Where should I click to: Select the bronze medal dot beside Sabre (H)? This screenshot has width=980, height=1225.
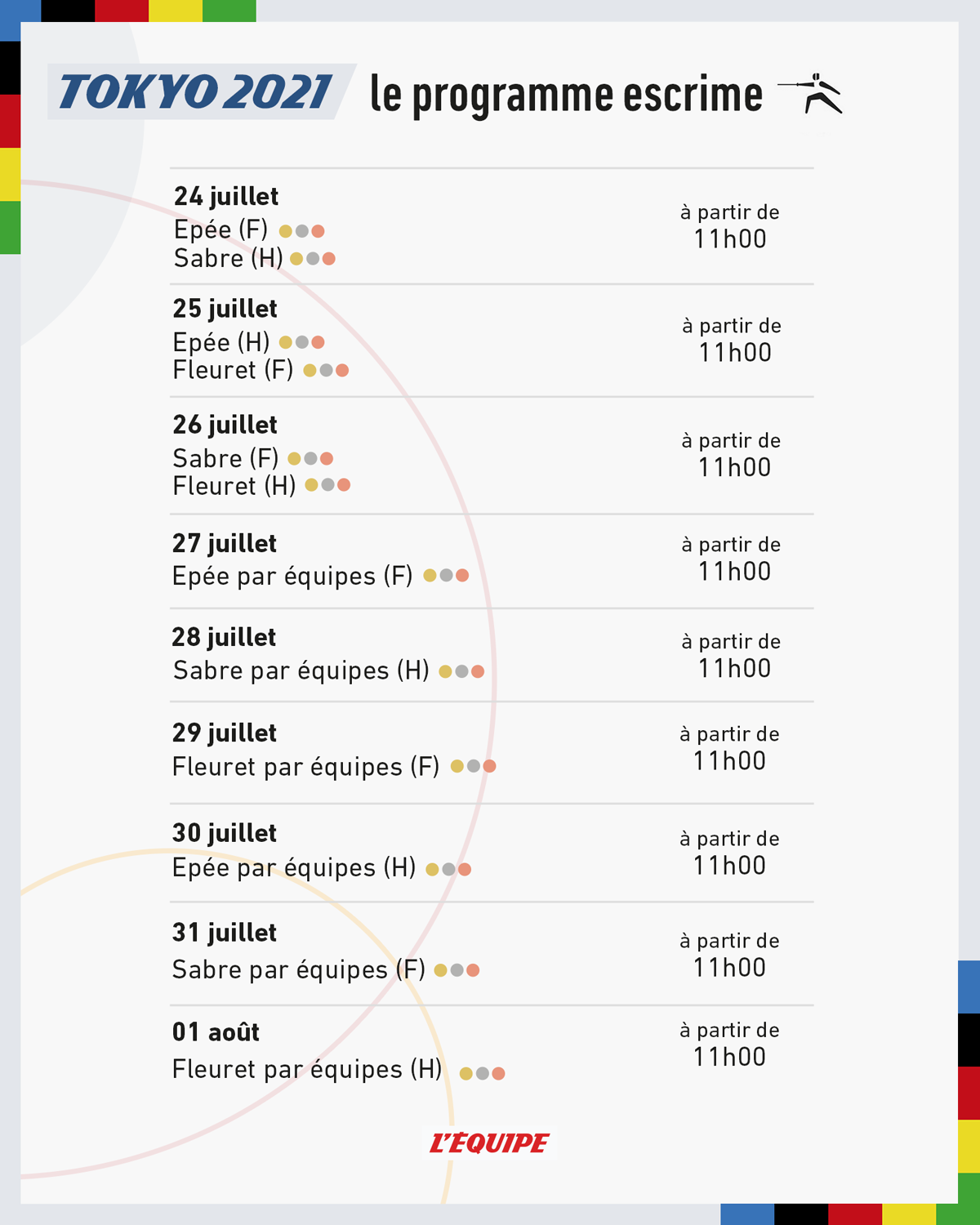coord(329,259)
